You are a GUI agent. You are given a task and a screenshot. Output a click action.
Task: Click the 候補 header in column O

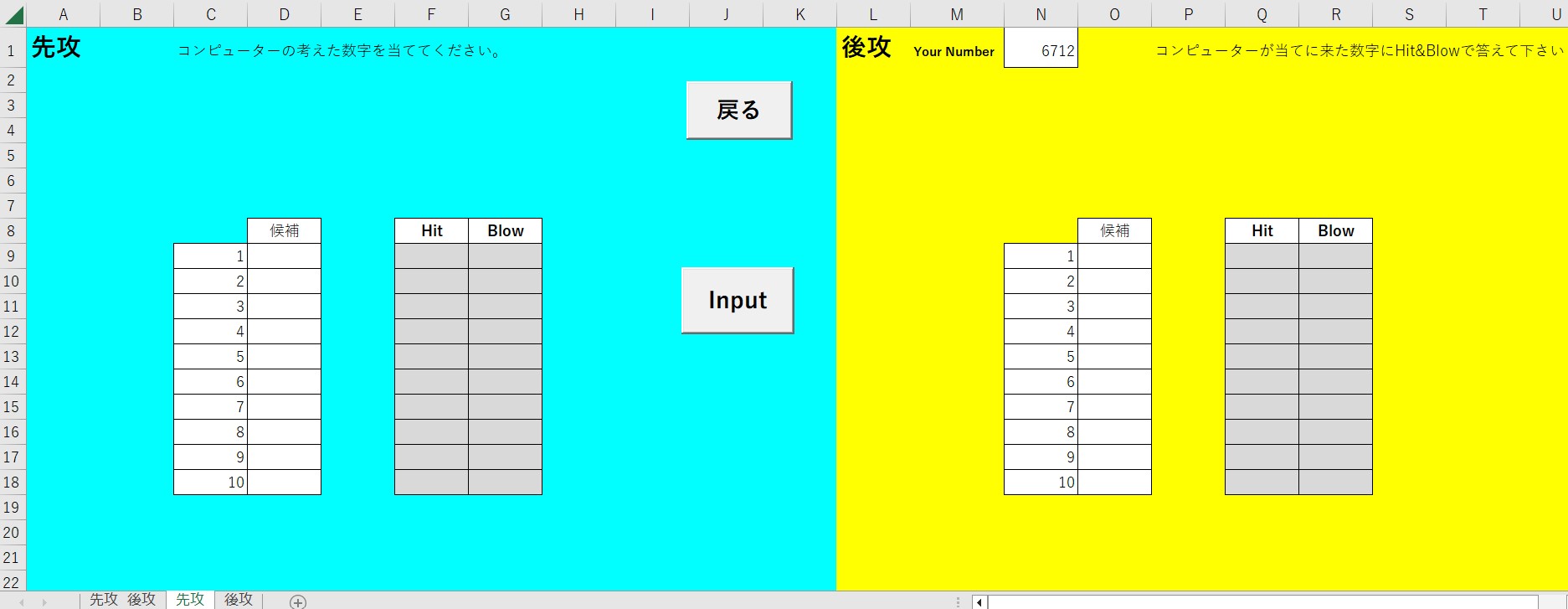click(x=1114, y=230)
